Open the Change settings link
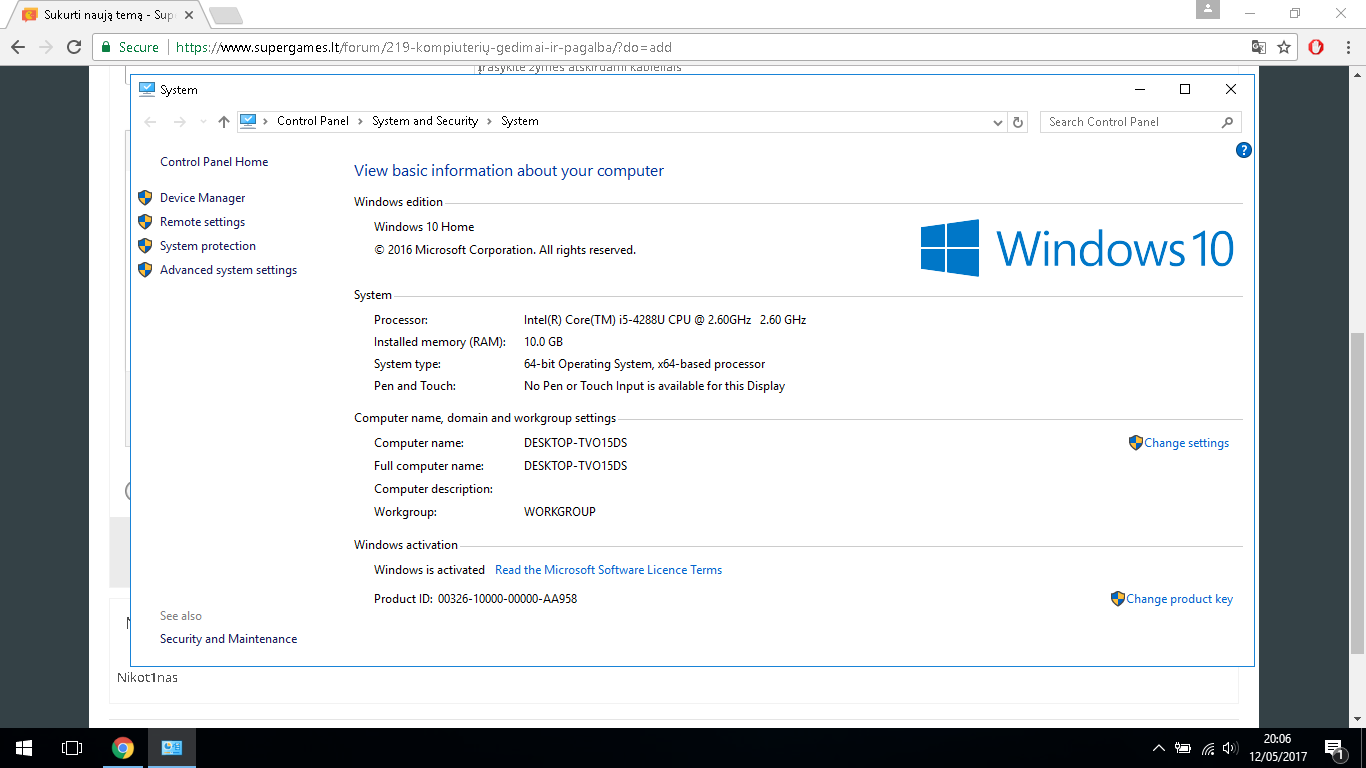 click(1186, 443)
